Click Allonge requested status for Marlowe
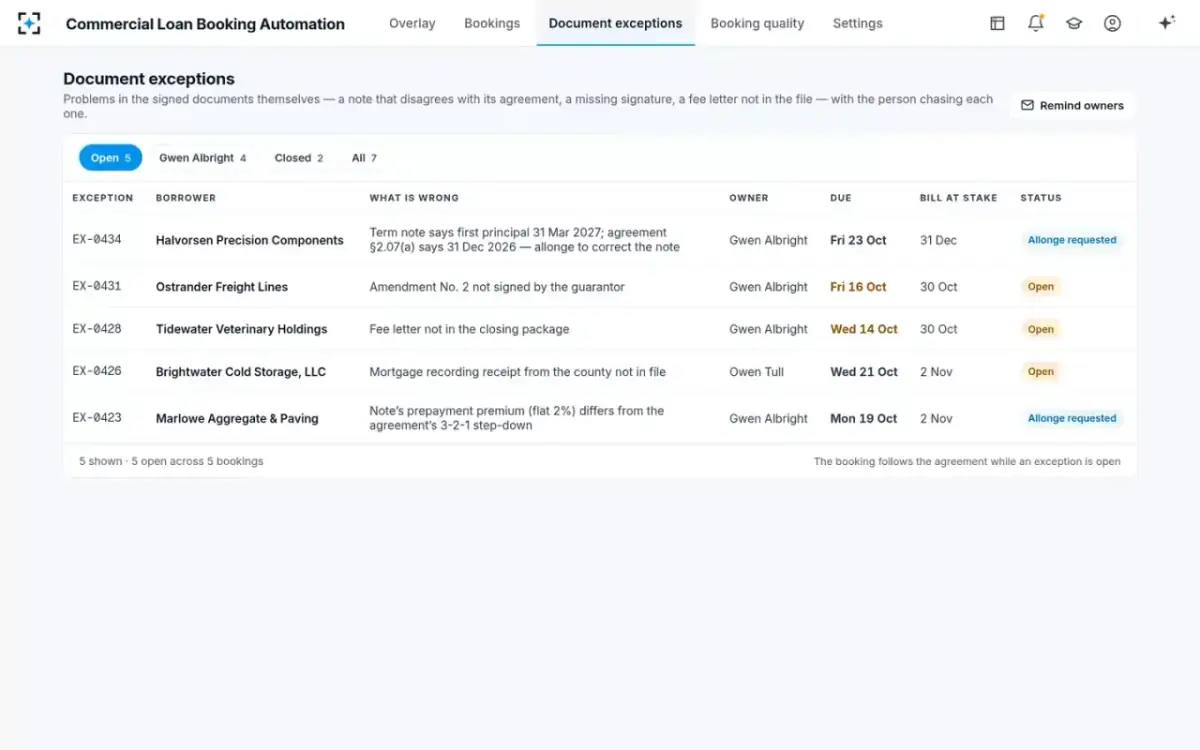Image resolution: width=1200 pixels, height=750 pixels. [1072, 419]
